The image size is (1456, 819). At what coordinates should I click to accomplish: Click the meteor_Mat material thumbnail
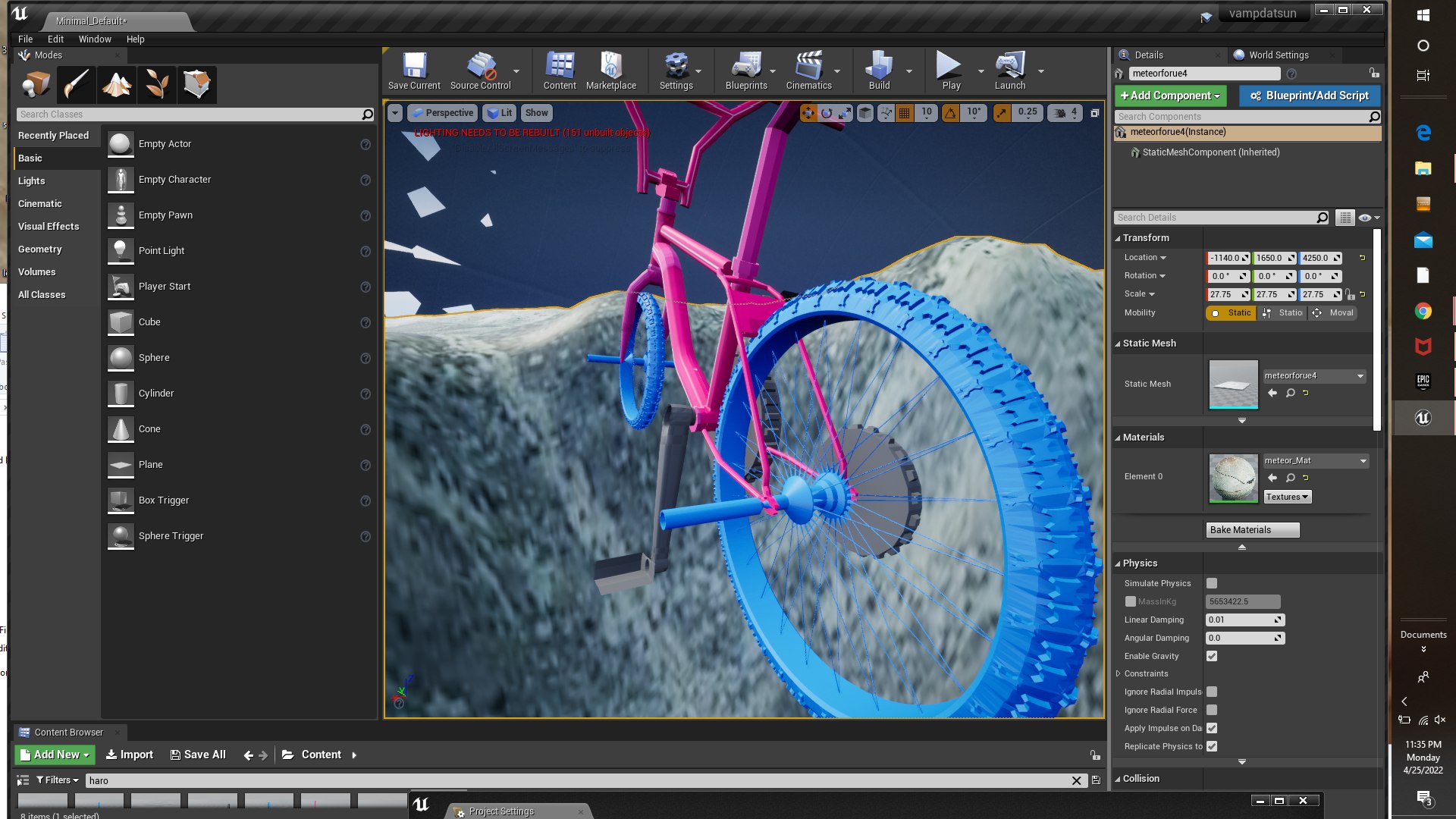[x=1233, y=478]
